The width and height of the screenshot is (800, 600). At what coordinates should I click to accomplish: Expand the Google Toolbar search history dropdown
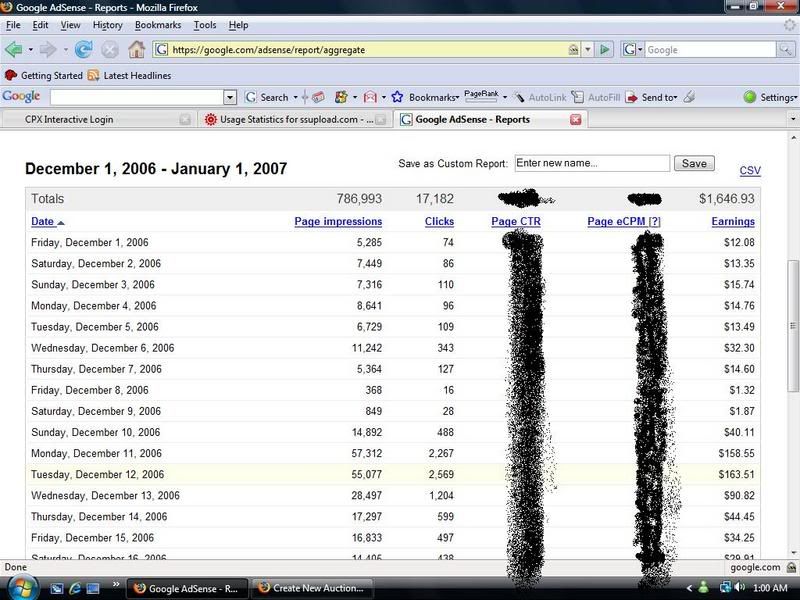(x=230, y=97)
